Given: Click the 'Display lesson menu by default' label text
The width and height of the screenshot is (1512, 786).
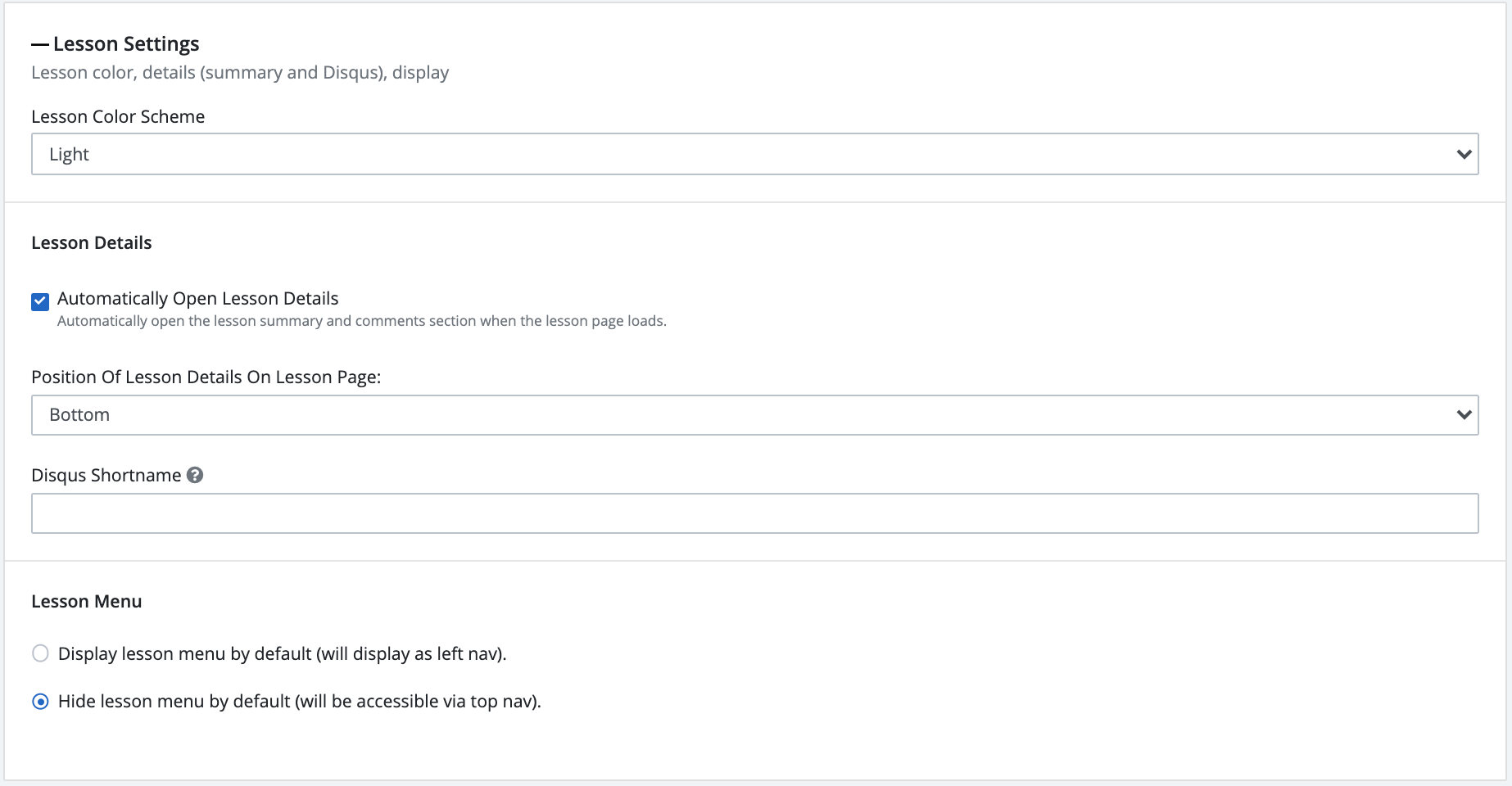Looking at the screenshot, I should (x=282, y=653).
